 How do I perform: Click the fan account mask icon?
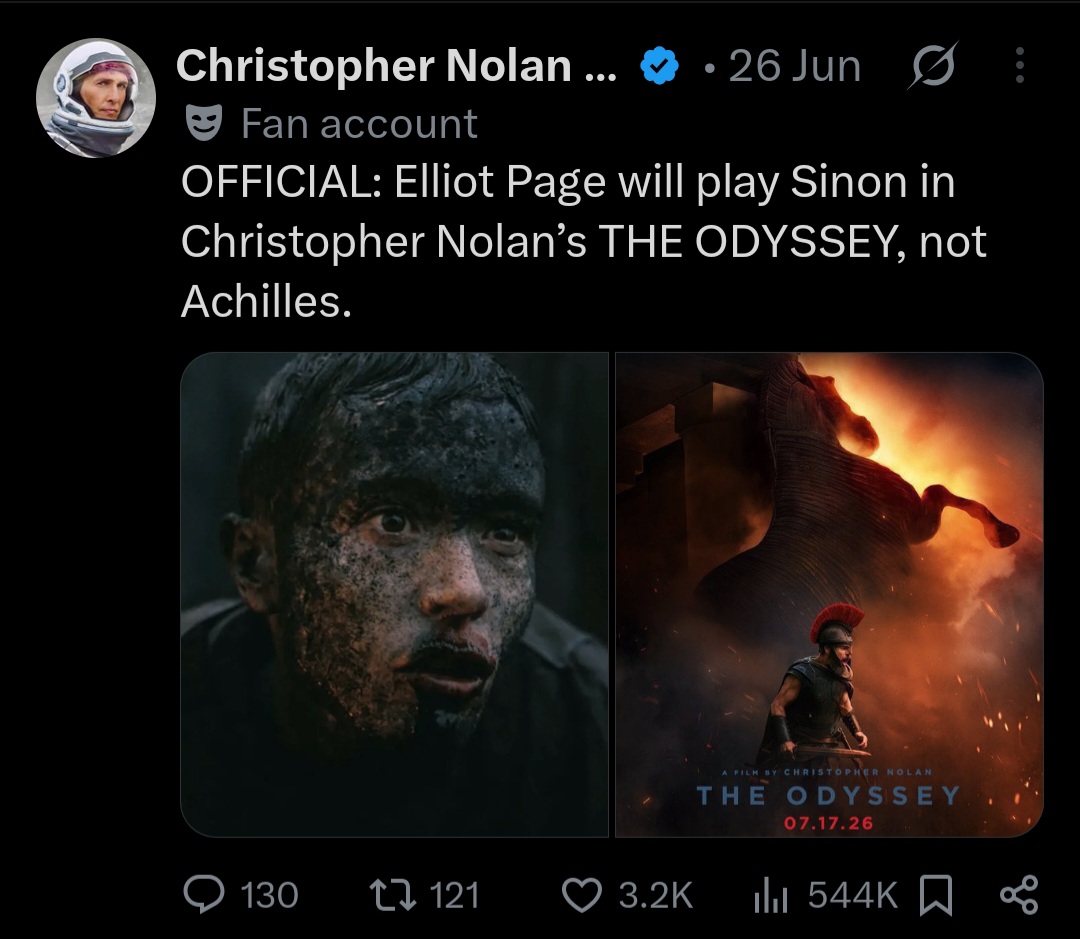(203, 123)
